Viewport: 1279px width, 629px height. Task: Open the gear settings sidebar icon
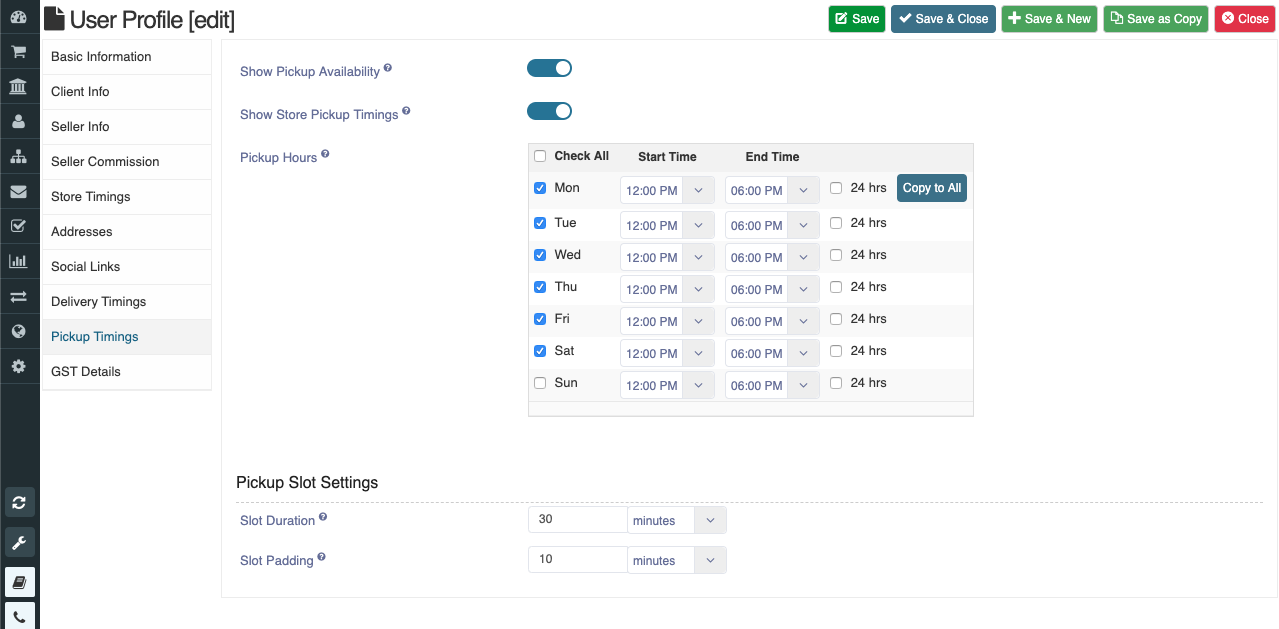(18, 366)
